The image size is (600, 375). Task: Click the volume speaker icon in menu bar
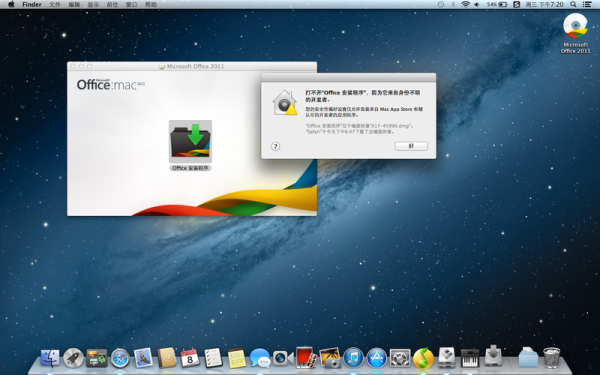[477, 4]
